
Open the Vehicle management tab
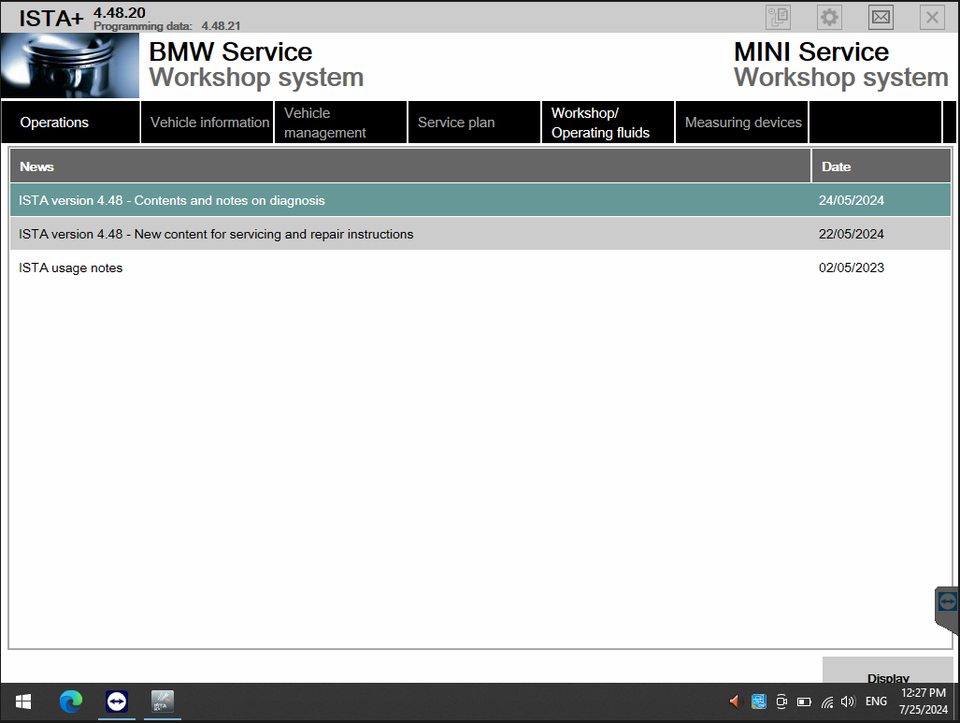[x=340, y=121]
